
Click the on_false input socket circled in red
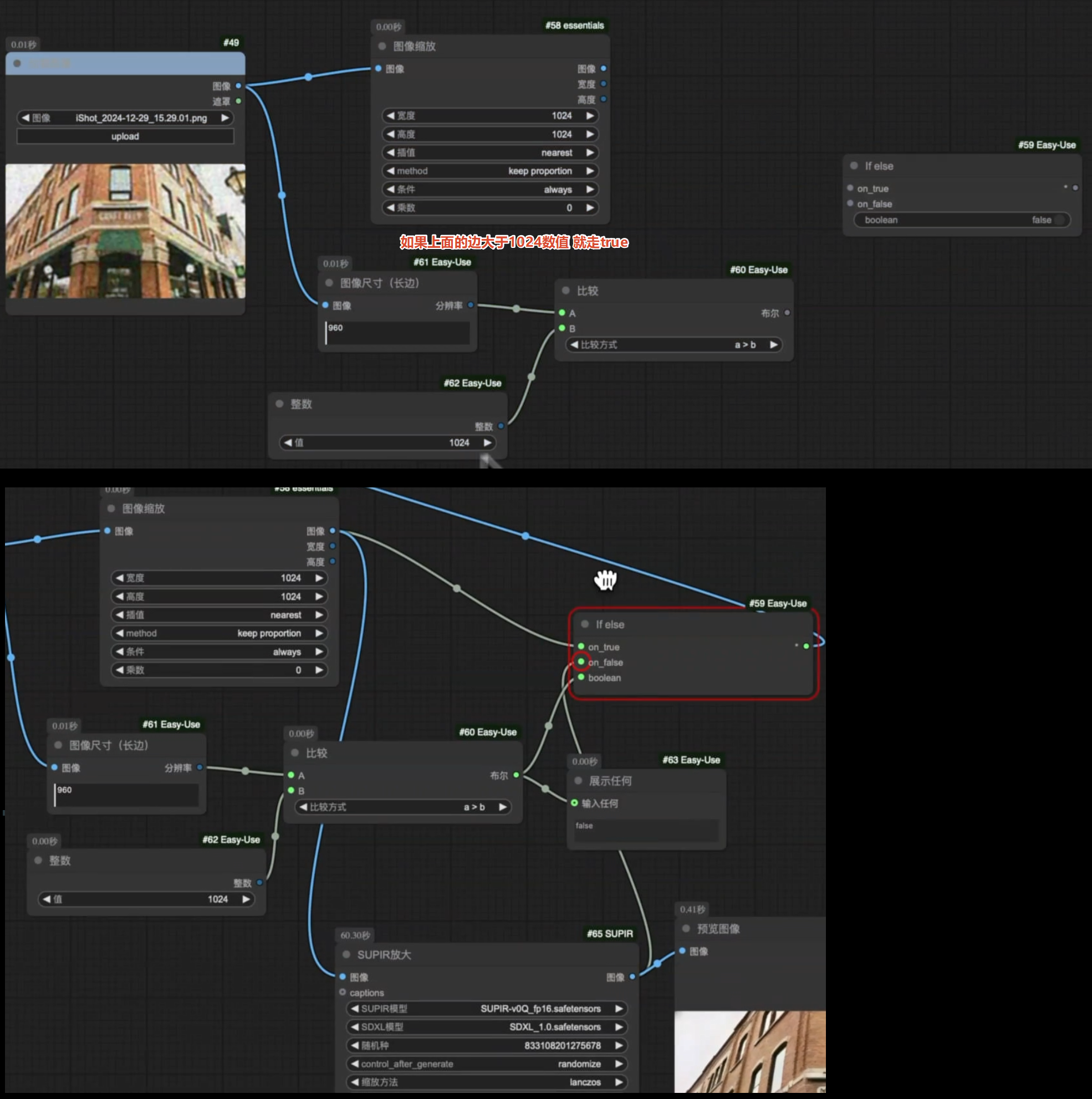click(x=581, y=662)
